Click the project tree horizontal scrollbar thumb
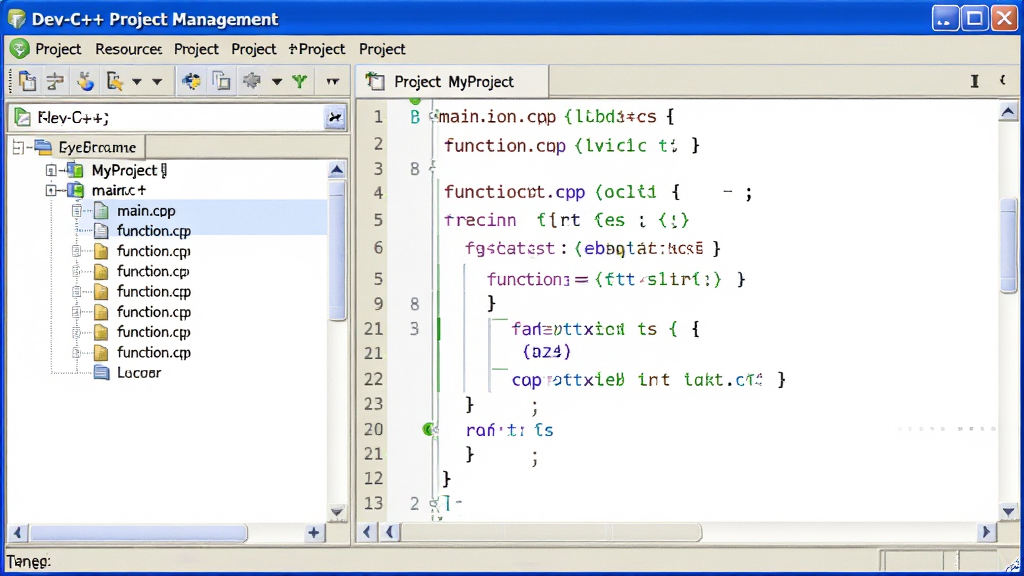This screenshot has width=1024, height=576. click(x=138, y=533)
